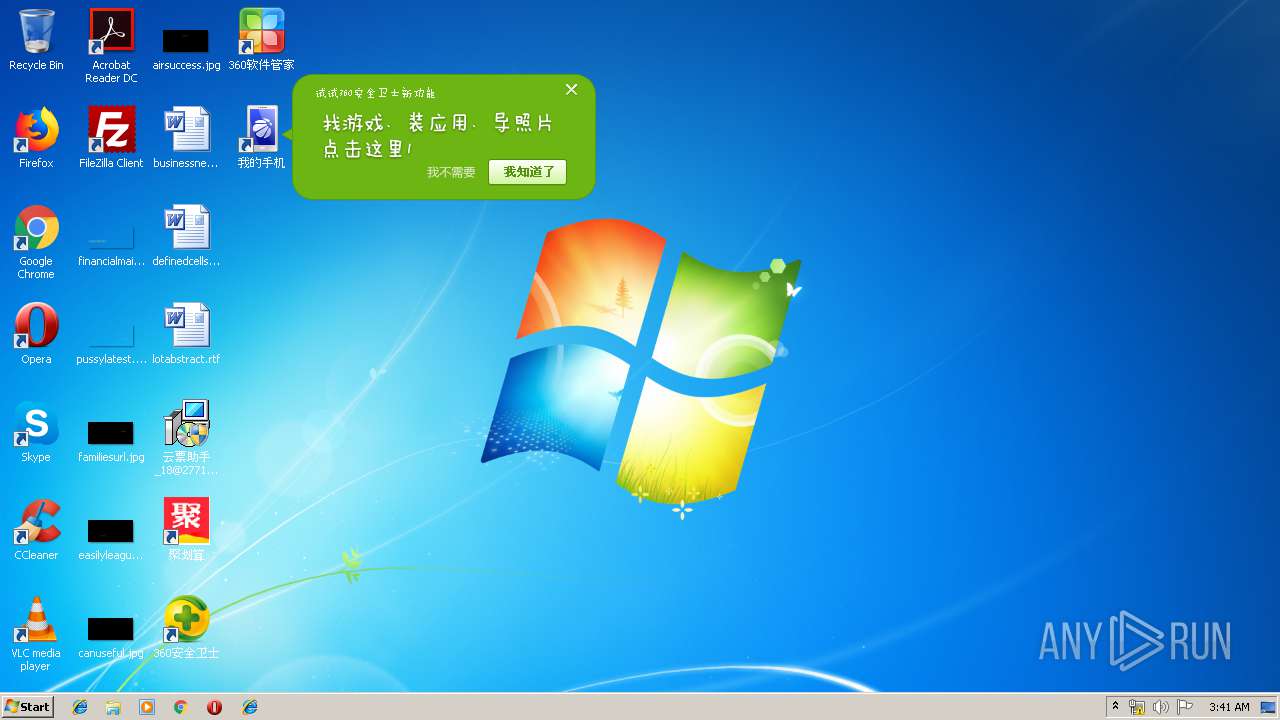The image size is (1280, 720).
Task: Open the volume speaker tray icon
Action: point(1161,707)
